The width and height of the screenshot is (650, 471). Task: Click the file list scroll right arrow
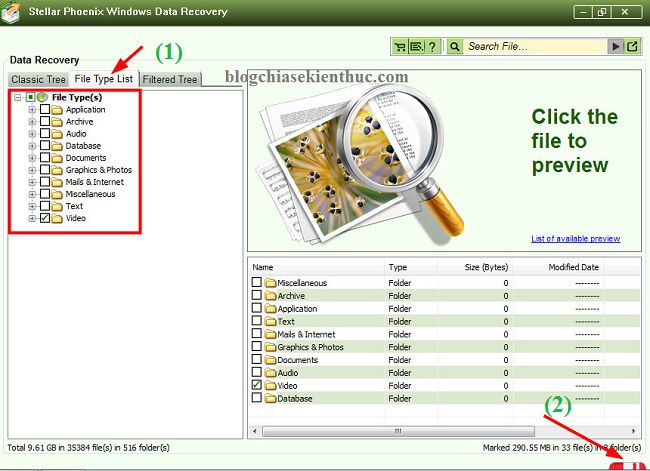[x=633, y=431]
